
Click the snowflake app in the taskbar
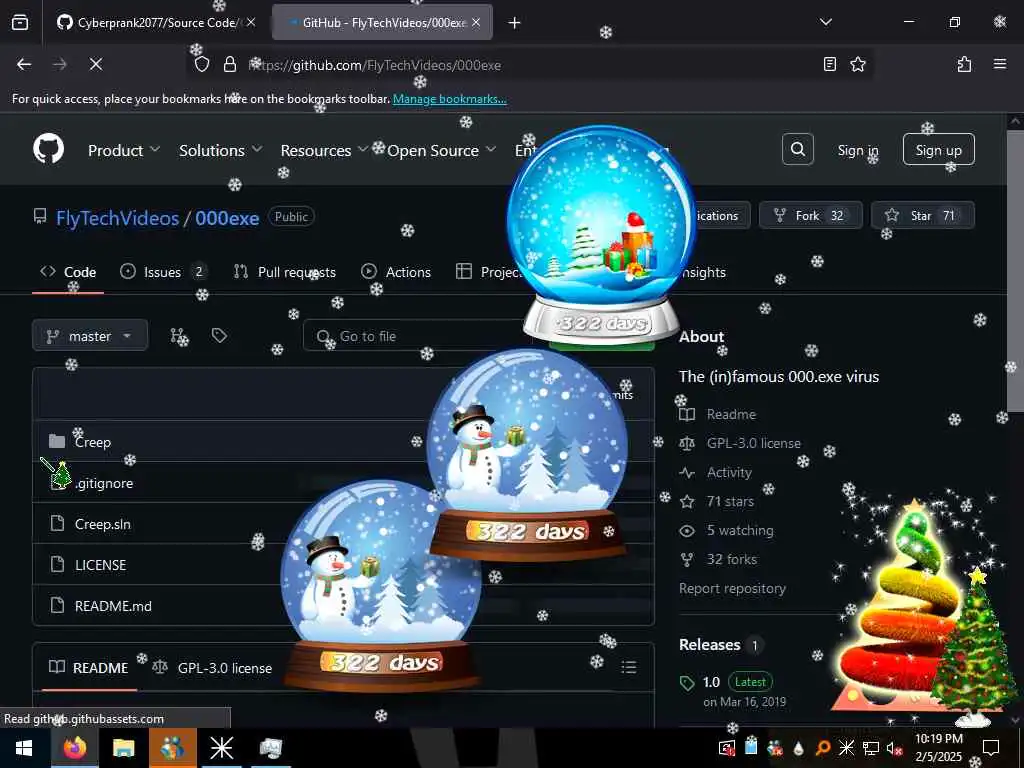point(221,748)
